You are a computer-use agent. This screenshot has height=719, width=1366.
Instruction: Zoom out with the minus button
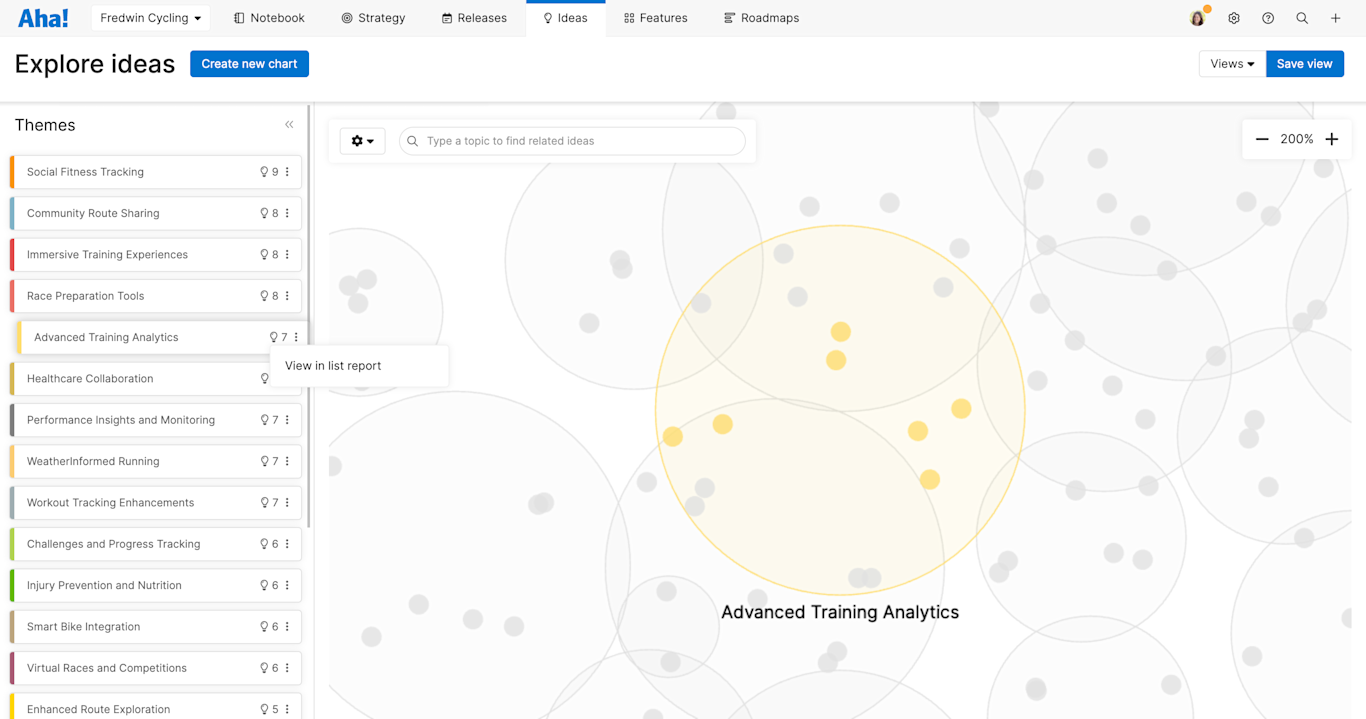pyautogui.click(x=1262, y=140)
